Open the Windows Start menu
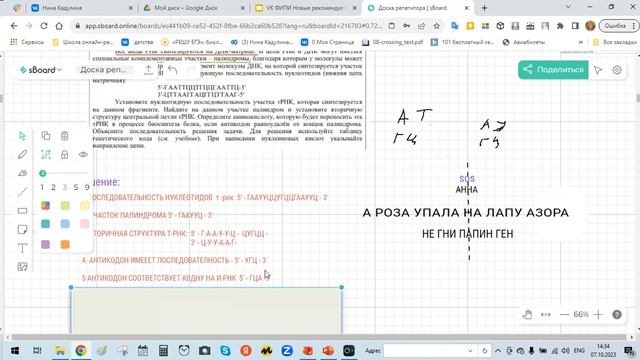Image resolution: width=640 pixels, height=360 pixels. click(x=15, y=351)
